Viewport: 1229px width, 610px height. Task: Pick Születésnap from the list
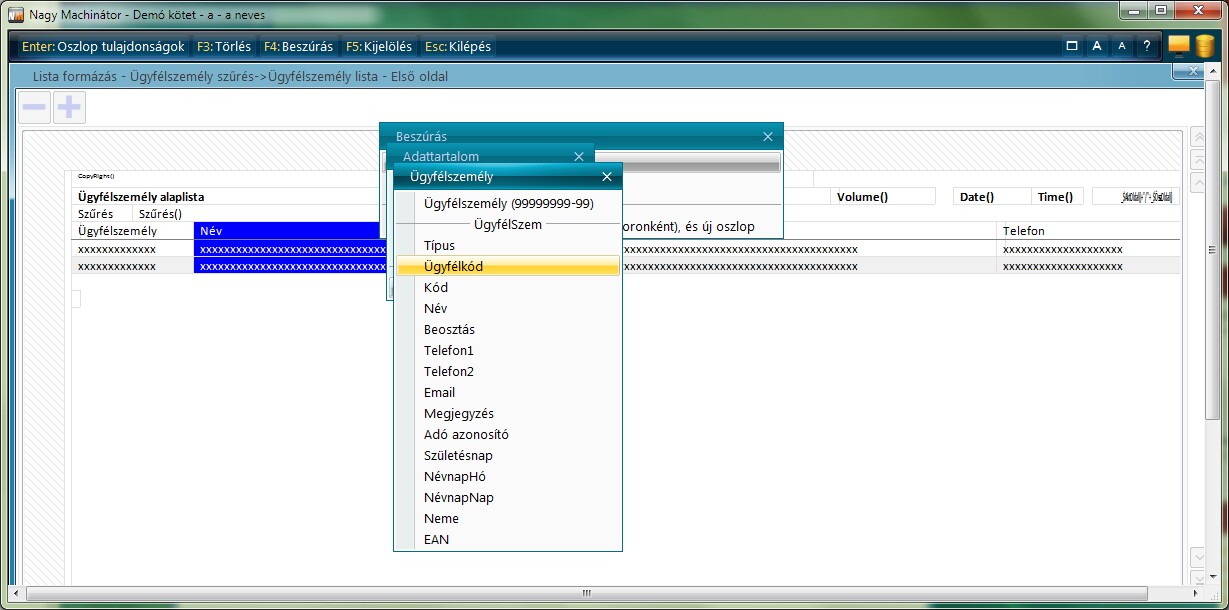pyautogui.click(x=458, y=455)
